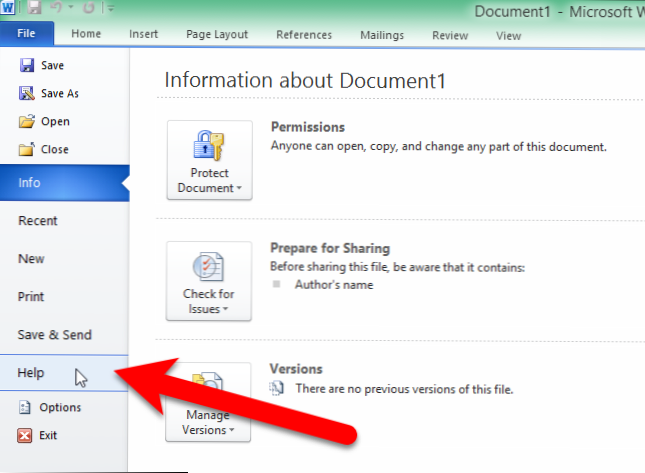Viewport: 645px width, 473px height.
Task: Click the Save As label in sidebar
Action: click(60, 93)
